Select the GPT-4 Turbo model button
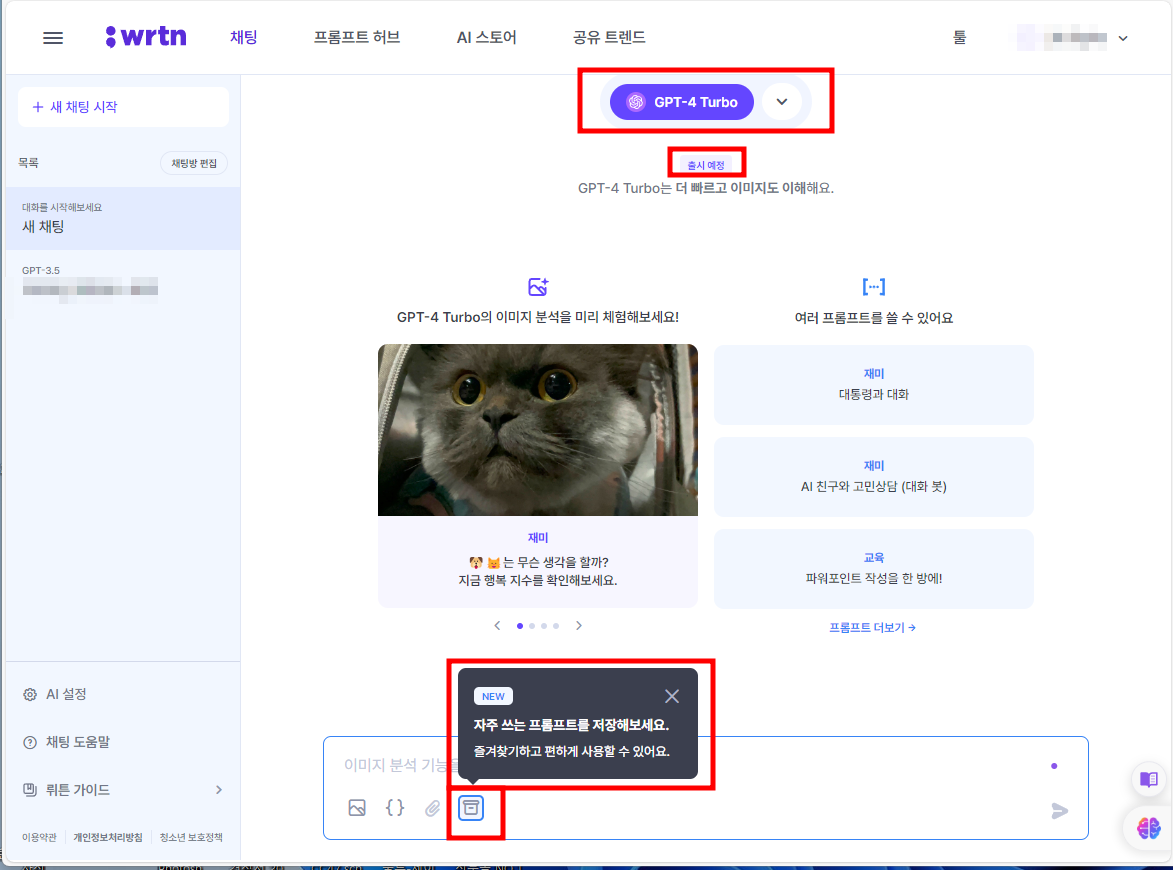Viewport: 1173px width, 870px height. tap(682, 102)
